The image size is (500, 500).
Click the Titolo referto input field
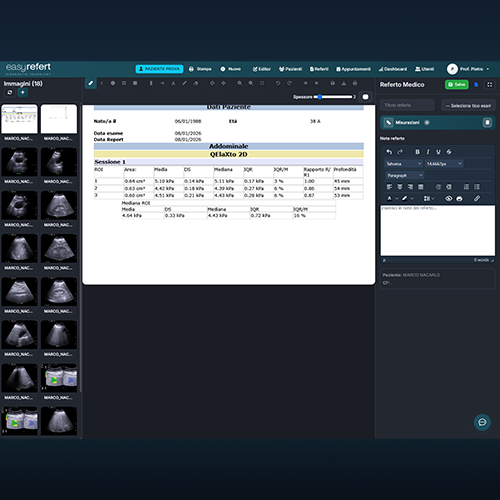click(407, 105)
